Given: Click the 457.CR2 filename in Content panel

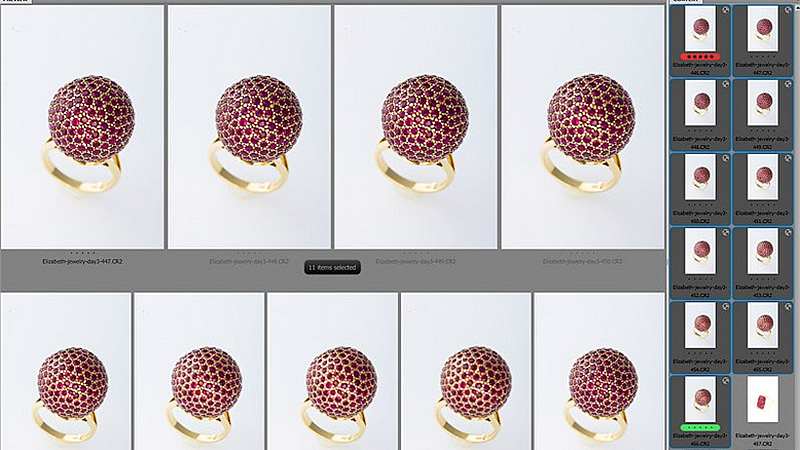Looking at the screenshot, I should [x=762, y=439].
